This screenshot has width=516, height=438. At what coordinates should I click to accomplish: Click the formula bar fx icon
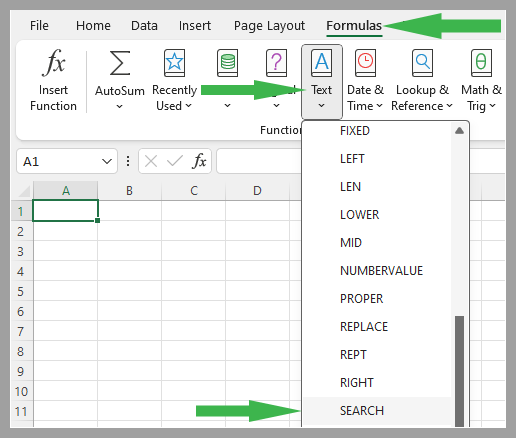[x=199, y=161]
